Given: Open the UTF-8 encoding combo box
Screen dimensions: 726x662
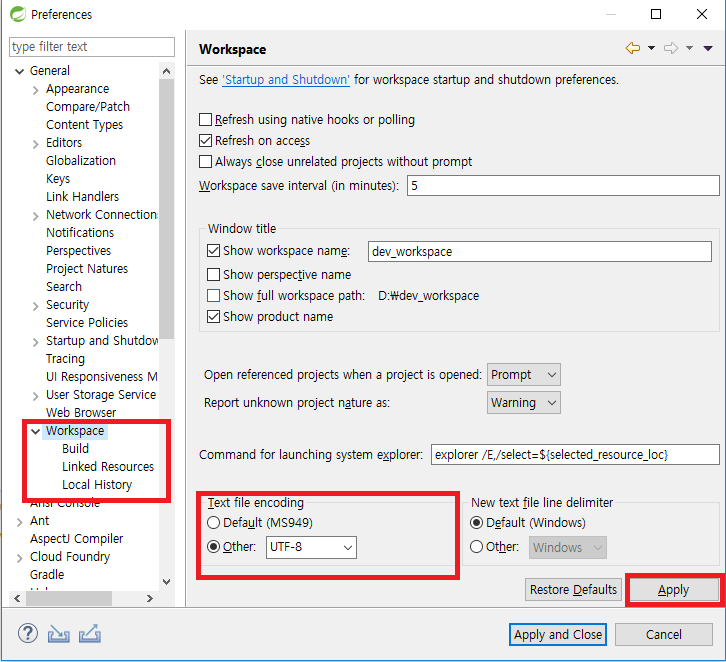Looking at the screenshot, I should [x=311, y=547].
